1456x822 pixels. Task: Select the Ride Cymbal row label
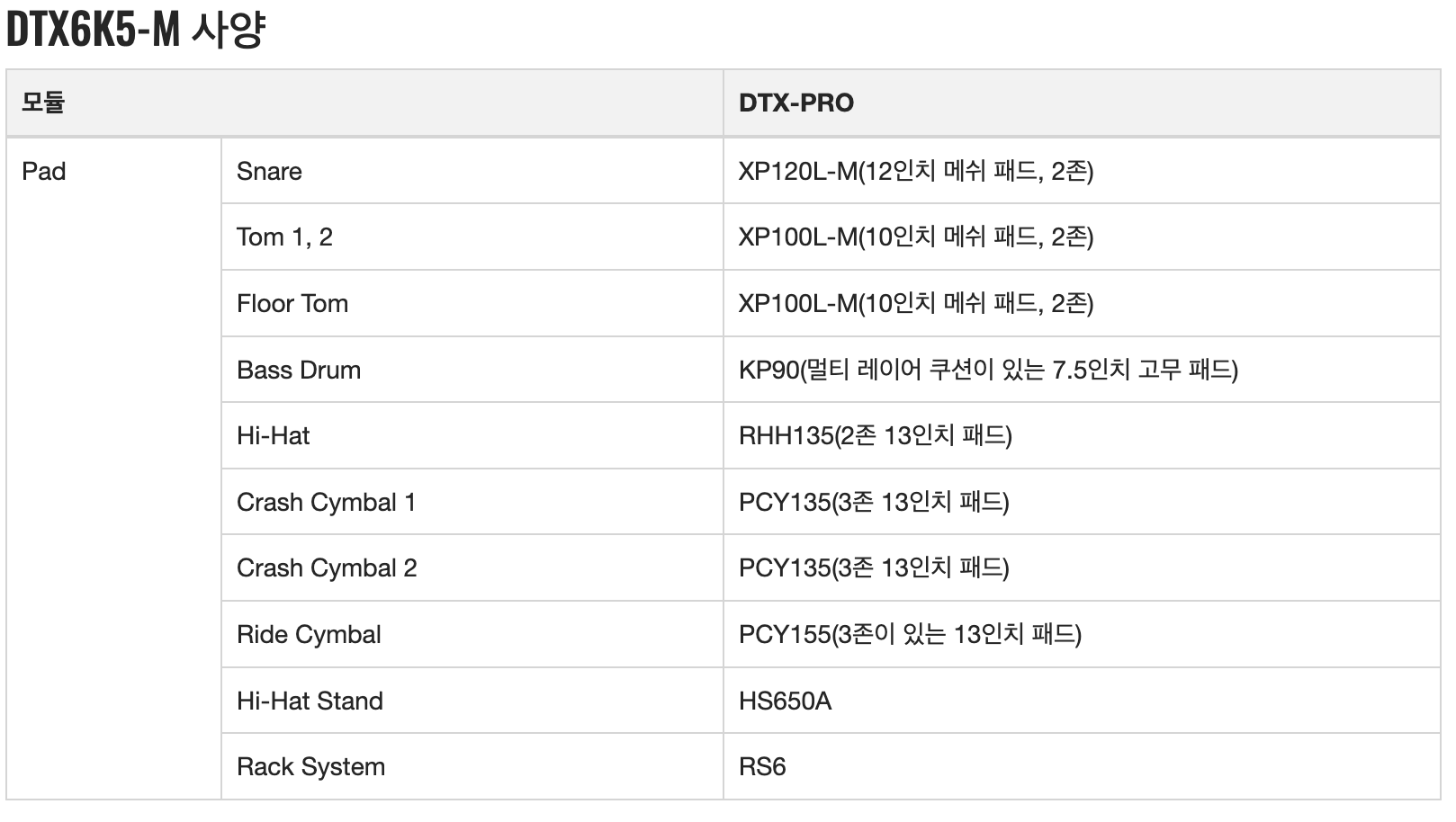(309, 635)
